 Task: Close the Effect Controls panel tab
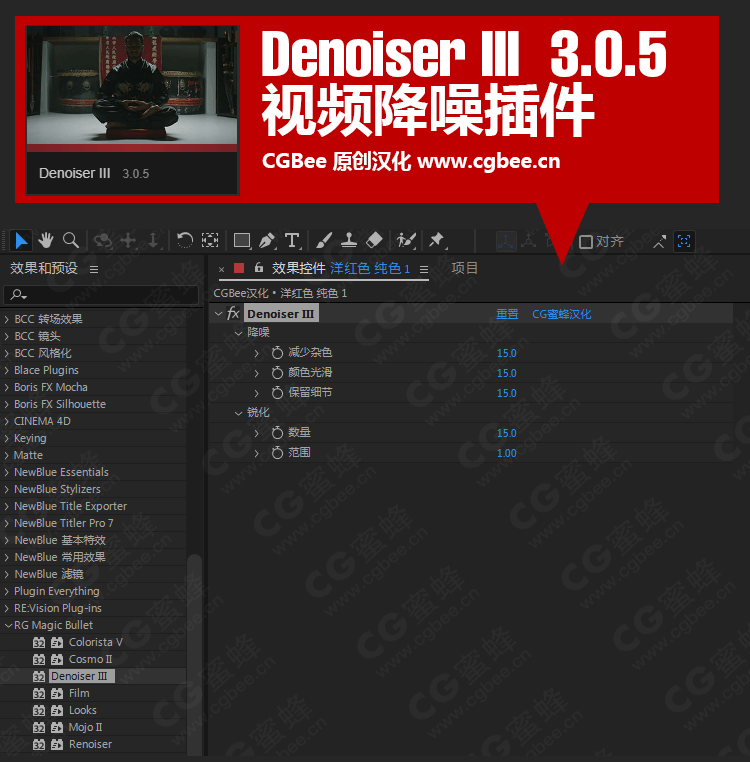point(222,269)
